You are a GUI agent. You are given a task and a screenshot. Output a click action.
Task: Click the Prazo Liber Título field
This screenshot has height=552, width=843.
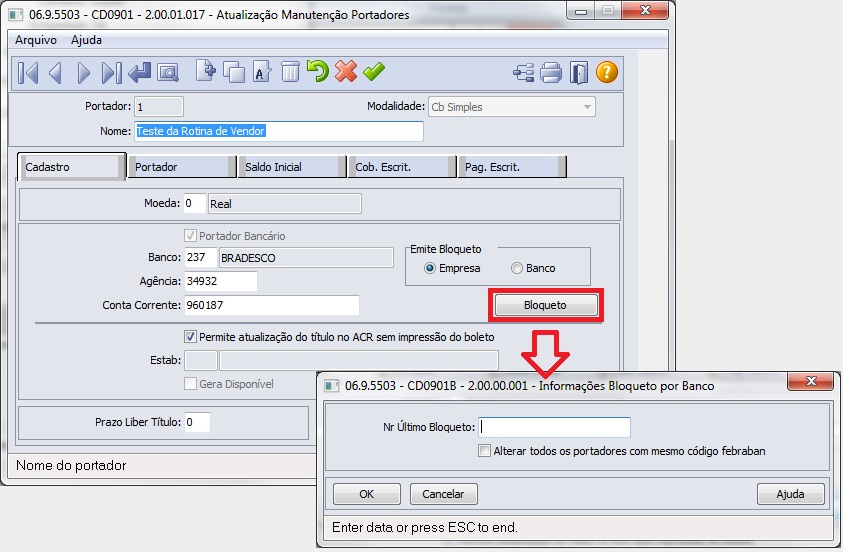pos(197,422)
